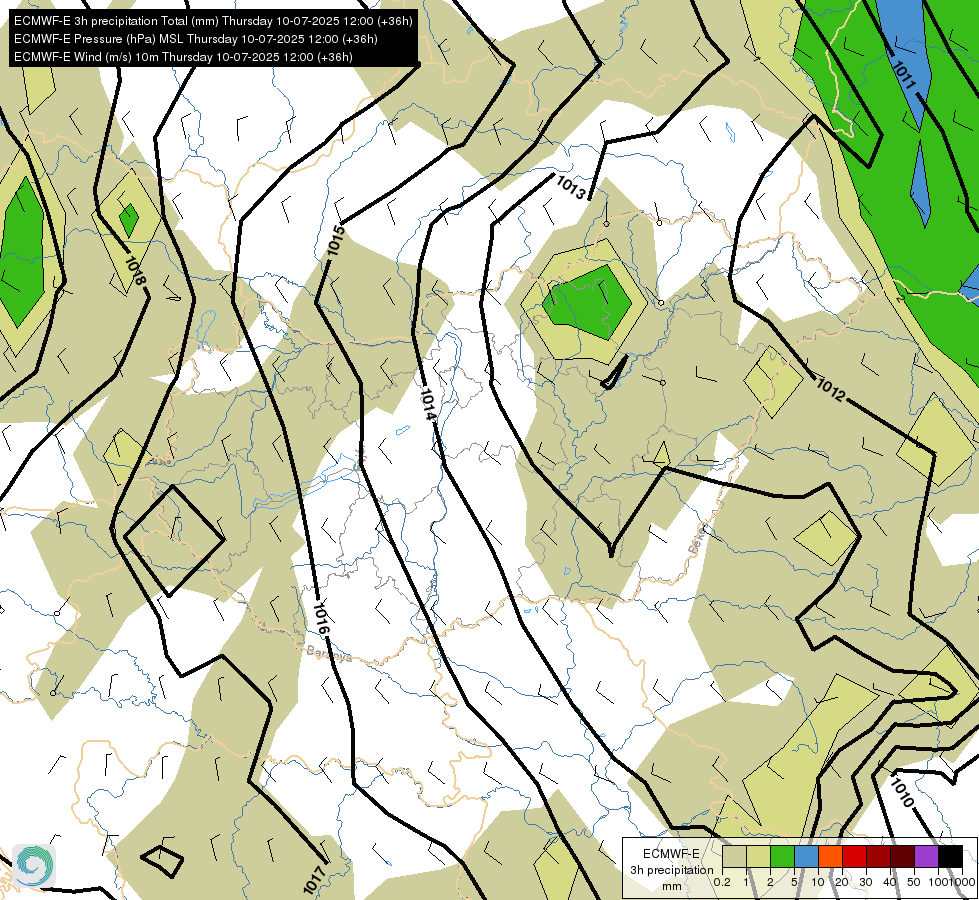Image resolution: width=979 pixels, height=900 pixels.
Task: Select the 40–50 mm maroon legend swatch
Action: coord(902,856)
